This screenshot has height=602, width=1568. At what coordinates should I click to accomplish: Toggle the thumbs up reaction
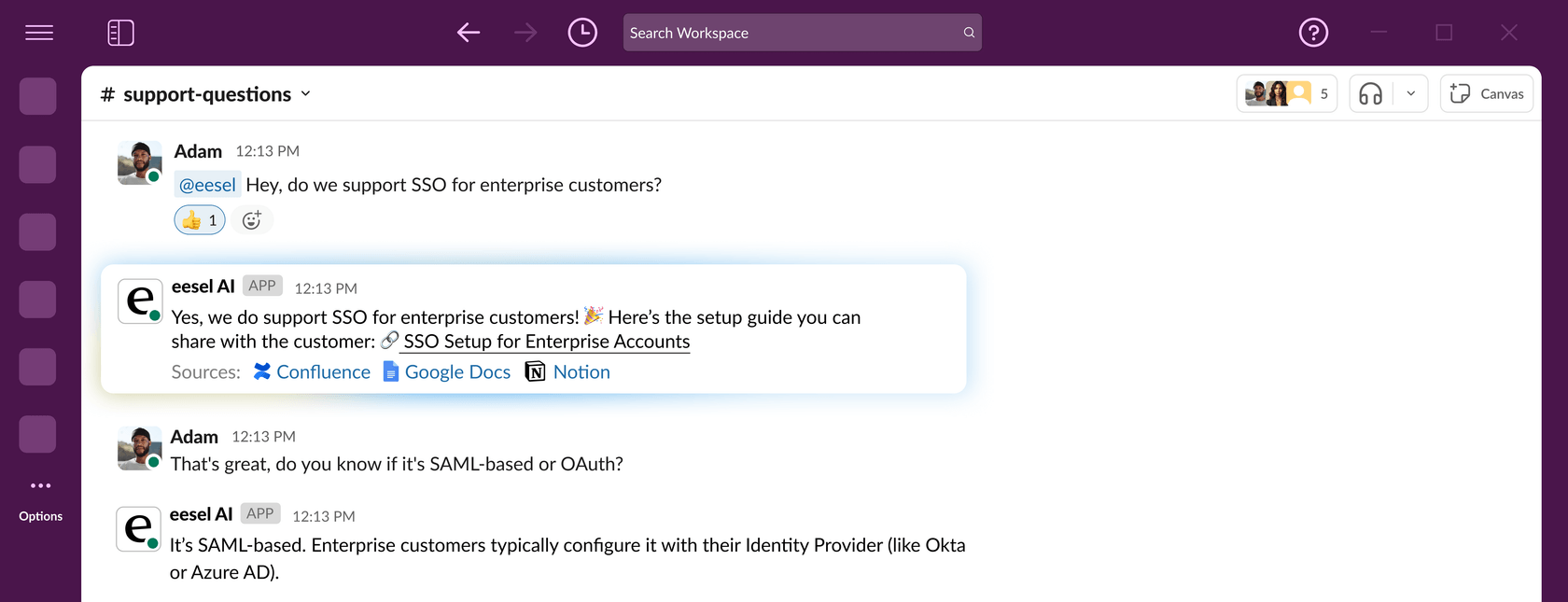pos(200,220)
